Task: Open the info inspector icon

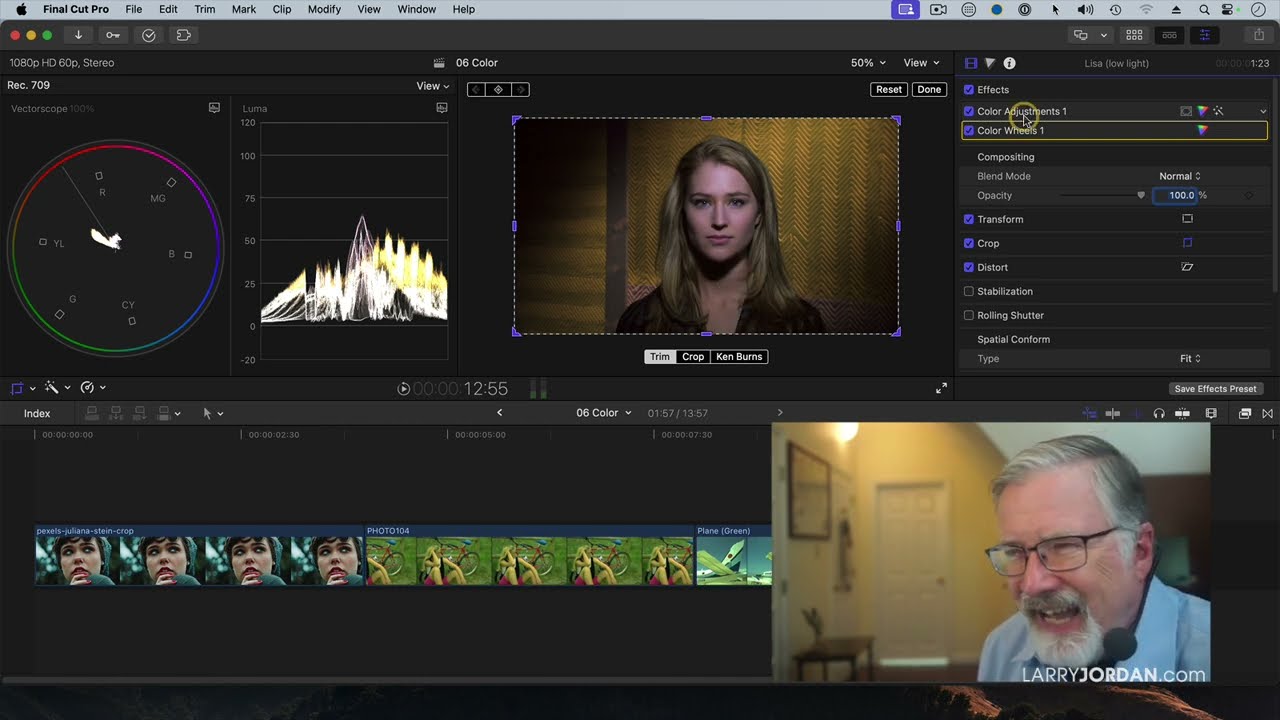Action: (x=1009, y=63)
